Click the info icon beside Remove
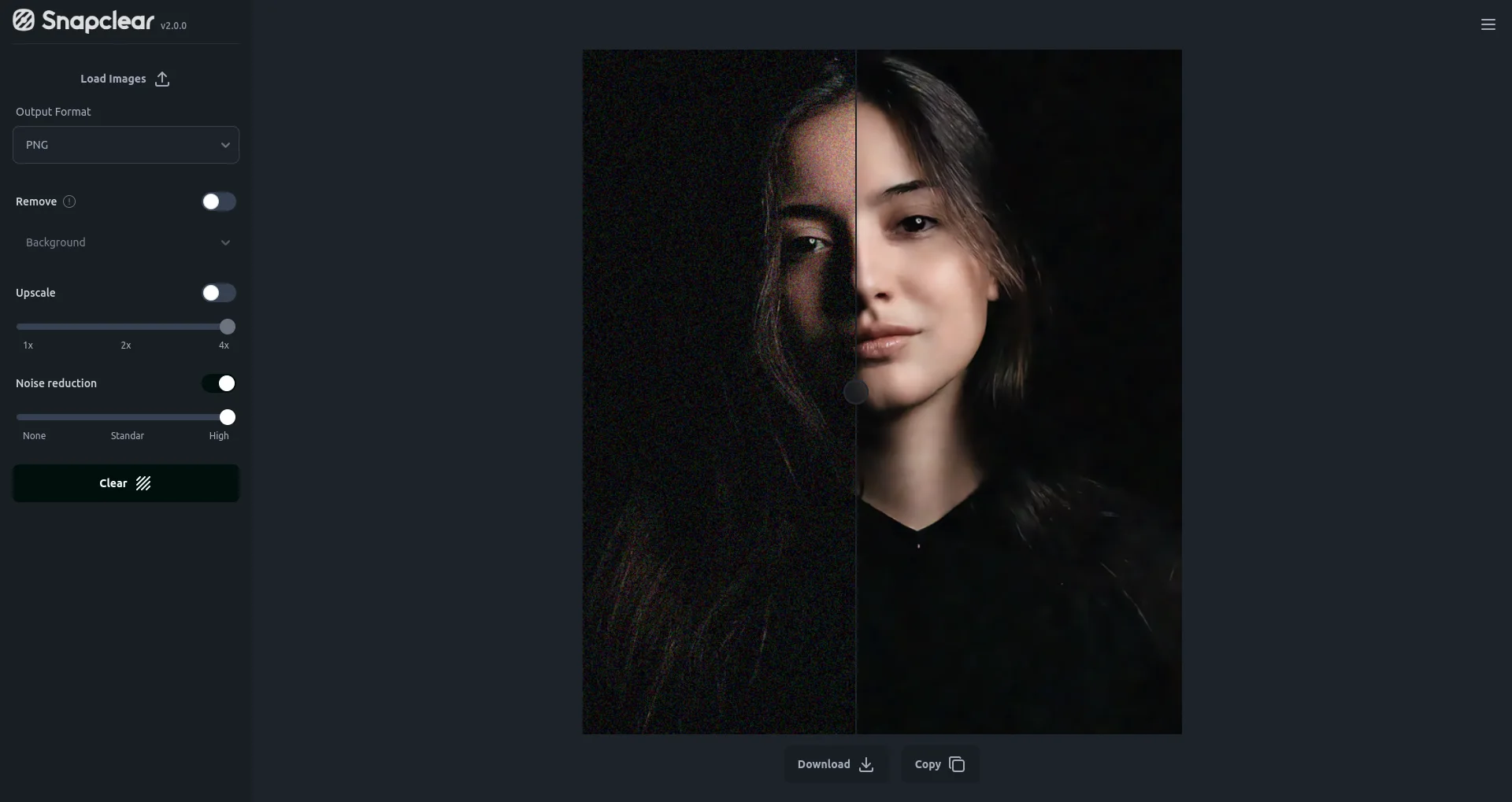 pos(69,201)
